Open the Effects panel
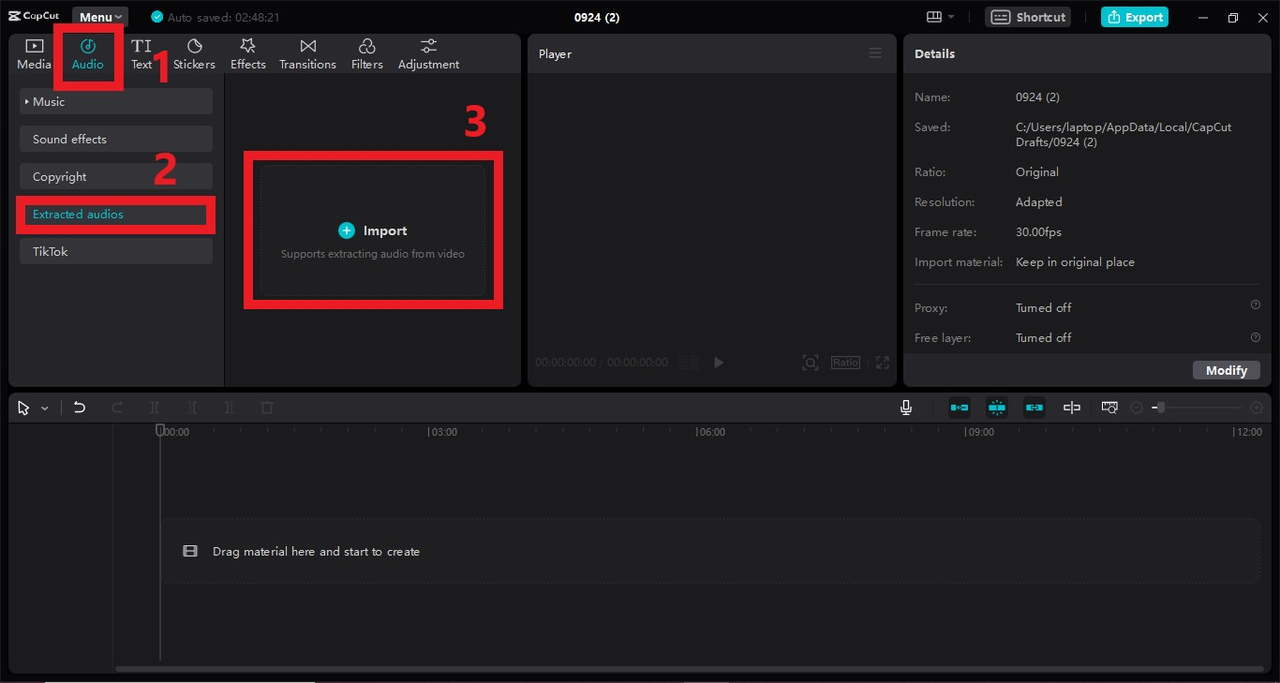The width and height of the screenshot is (1280, 683). (x=248, y=54)
